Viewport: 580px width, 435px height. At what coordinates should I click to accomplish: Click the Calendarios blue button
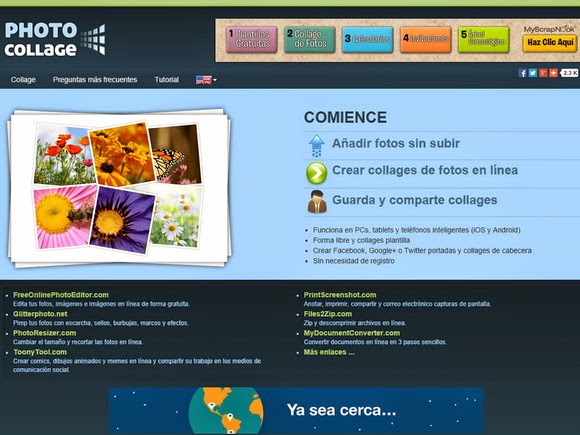(368, 39)
